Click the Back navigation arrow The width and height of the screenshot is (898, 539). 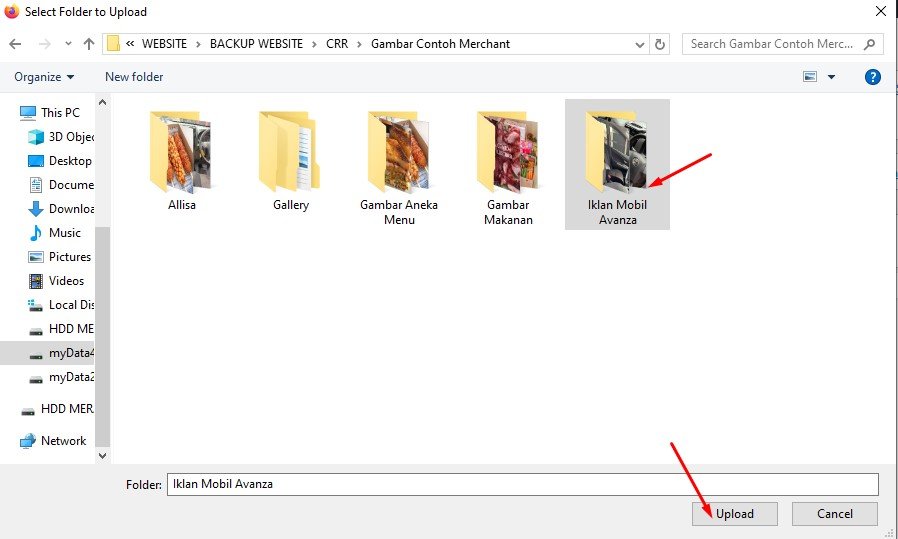tap(15, 44)
